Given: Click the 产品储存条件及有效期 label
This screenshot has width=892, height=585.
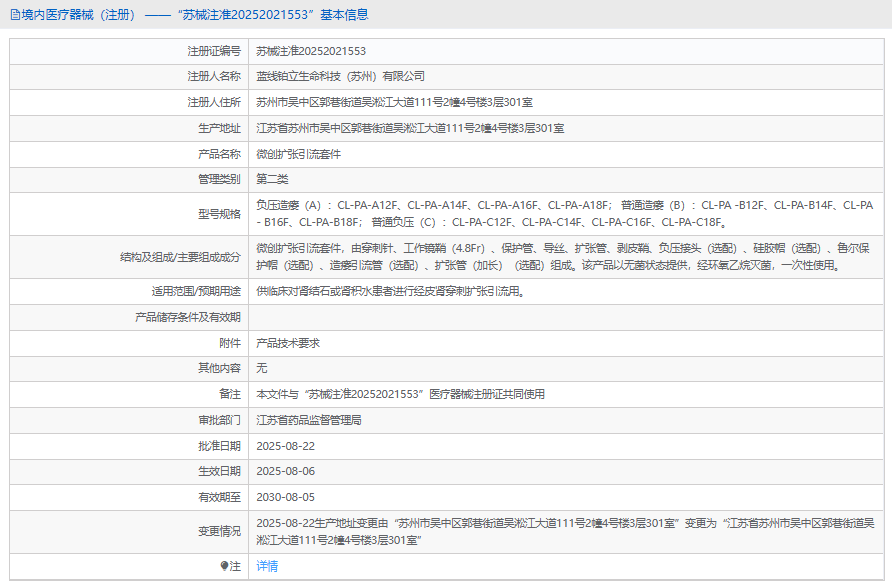Looking at the screenshot, I should point(188,318).
